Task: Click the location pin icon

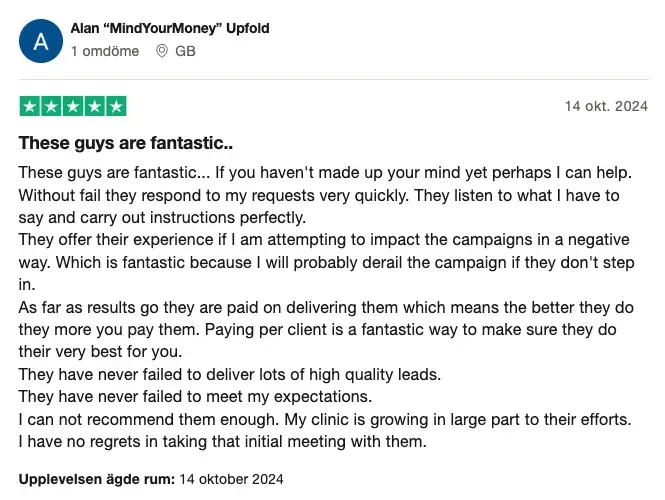Action: 162,51
